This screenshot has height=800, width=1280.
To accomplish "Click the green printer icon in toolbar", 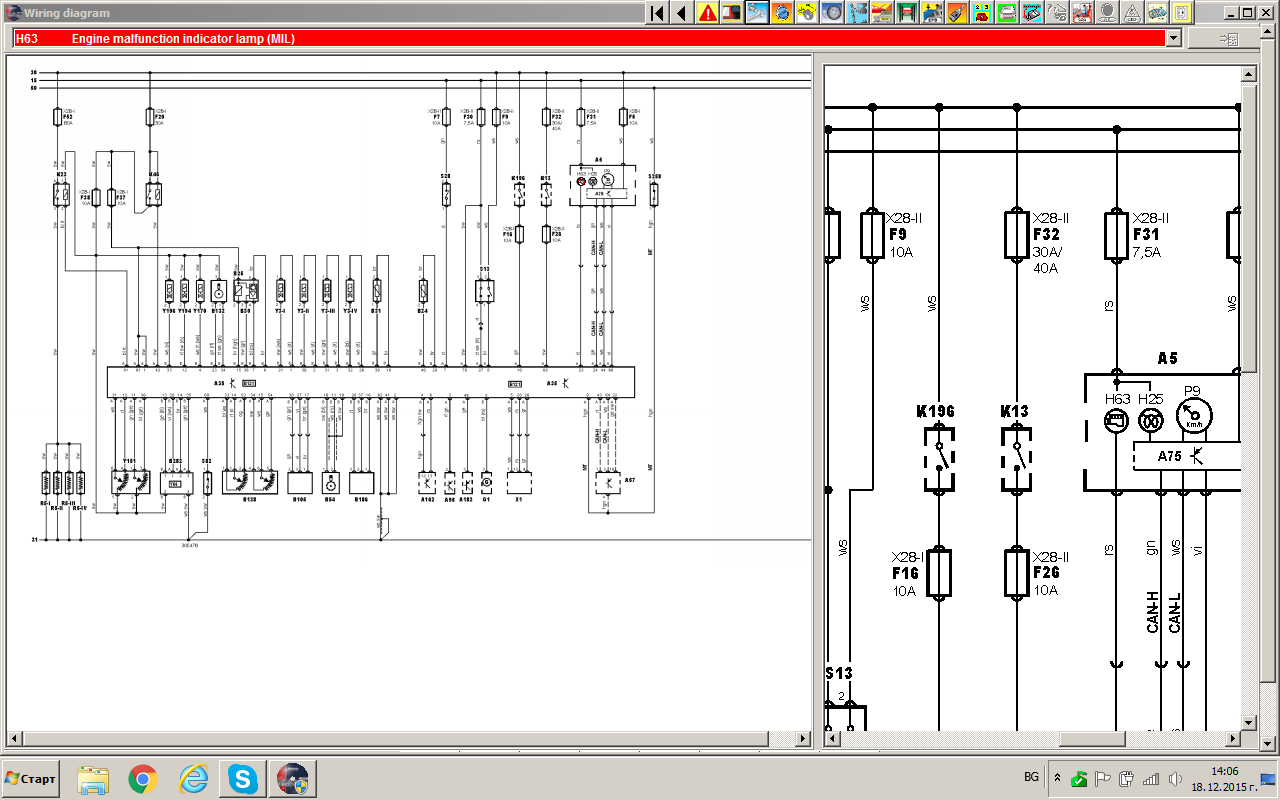I will pos(1007,13).
